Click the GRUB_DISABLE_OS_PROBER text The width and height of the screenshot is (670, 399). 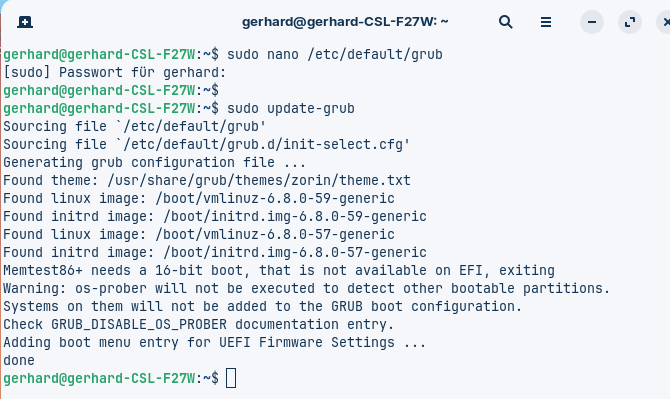point(139,324)
